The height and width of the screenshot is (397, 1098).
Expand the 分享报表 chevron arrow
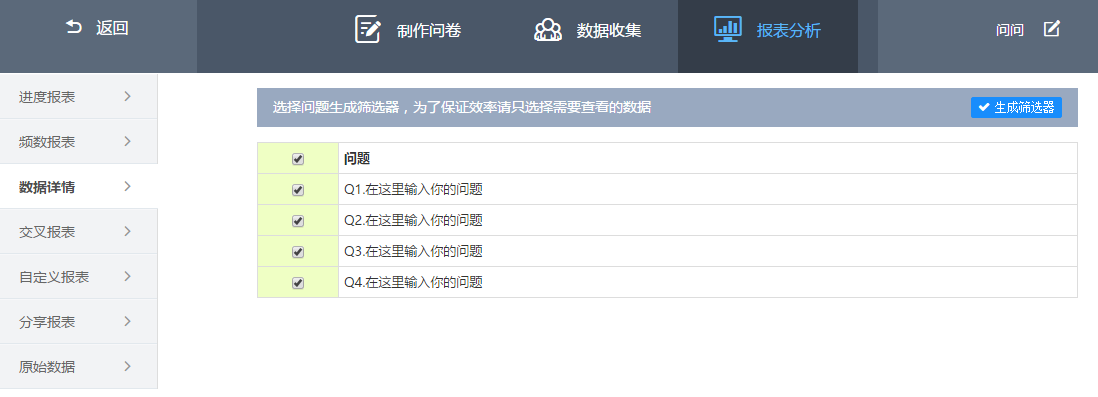[127, 321]
